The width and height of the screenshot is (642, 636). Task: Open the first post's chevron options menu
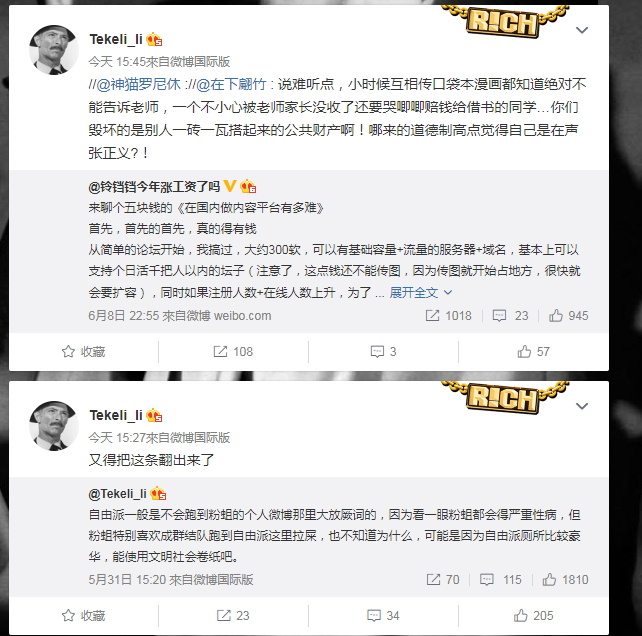(582, 30)
